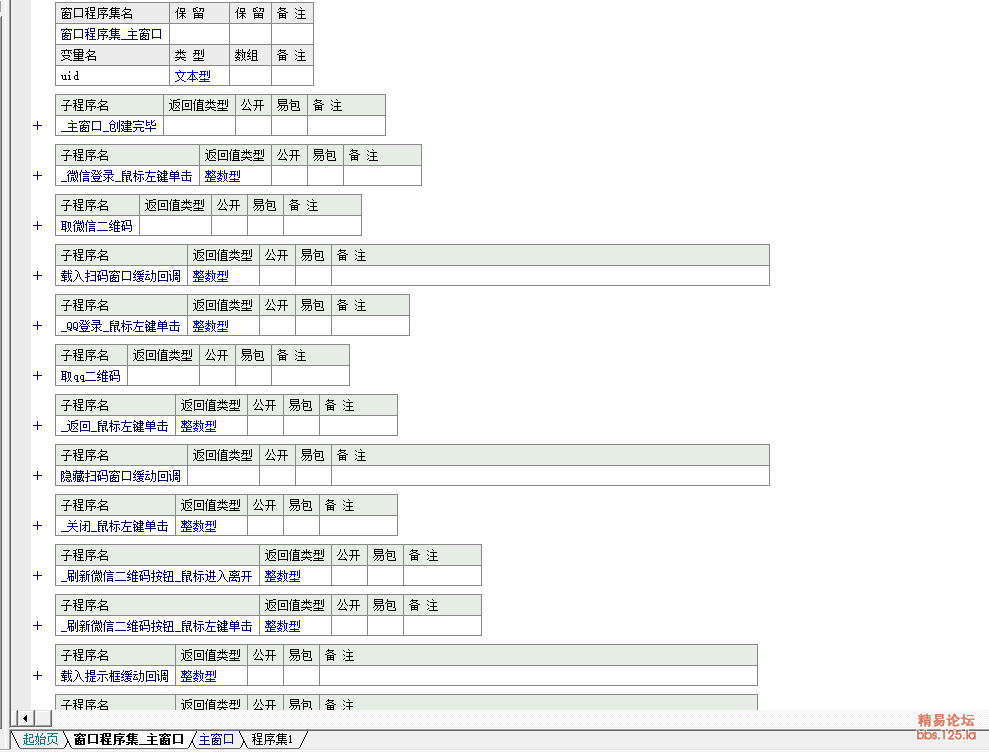The image size is (989, 752).
Task: Select the 窗口程序集_主窗口 name cell
Action: pyautogui.click(x=111, y=35)
